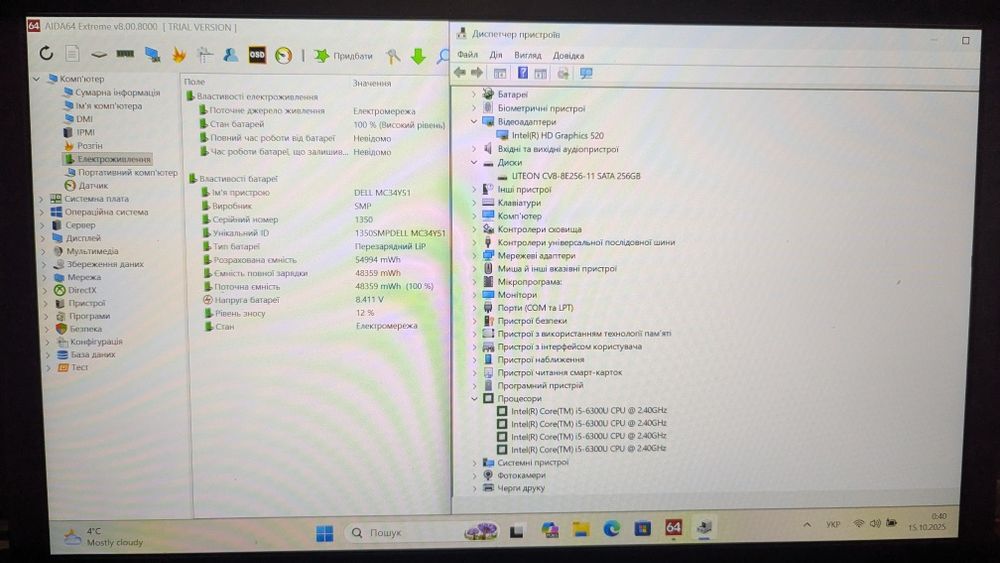Select Монітори in Device Manager
The height and width of the screenshot is (563, 1000).
517,295
